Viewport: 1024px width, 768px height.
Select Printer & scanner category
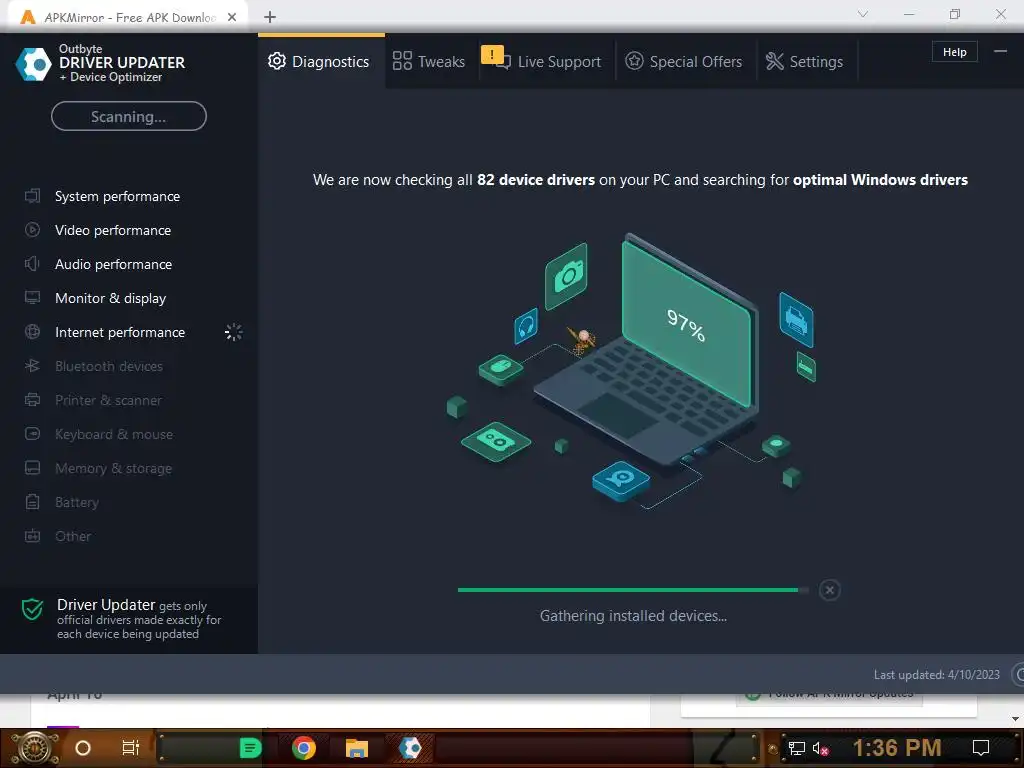[x=108, y=400]
